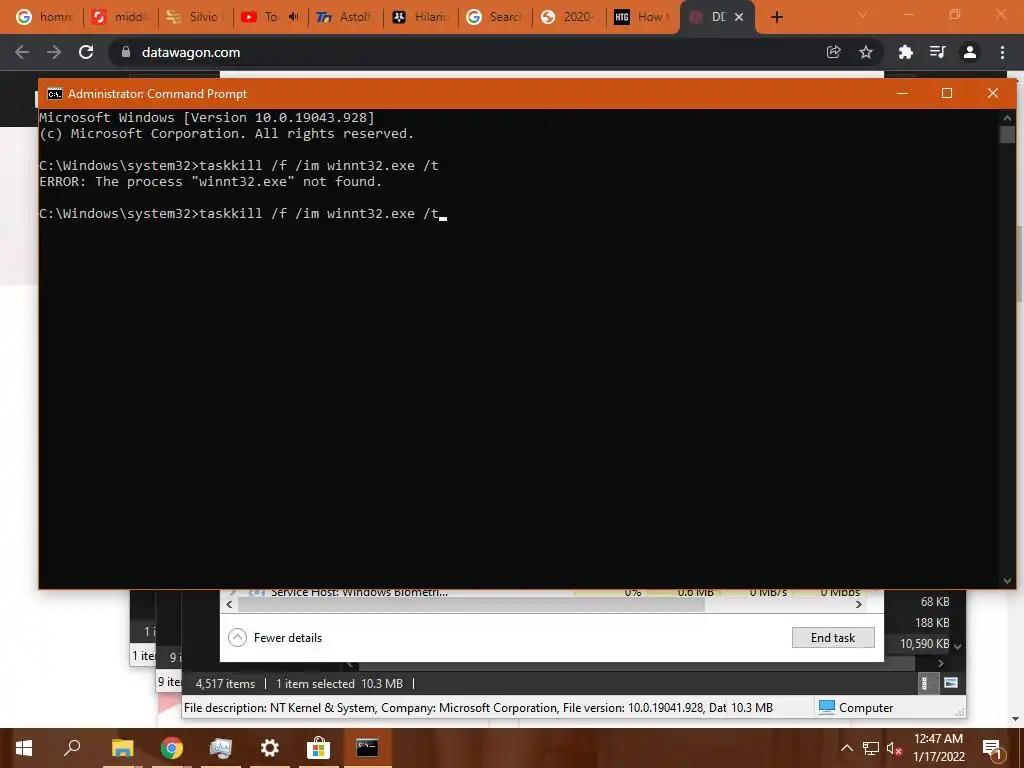Go forward in Chrome history

pos(54,52)
